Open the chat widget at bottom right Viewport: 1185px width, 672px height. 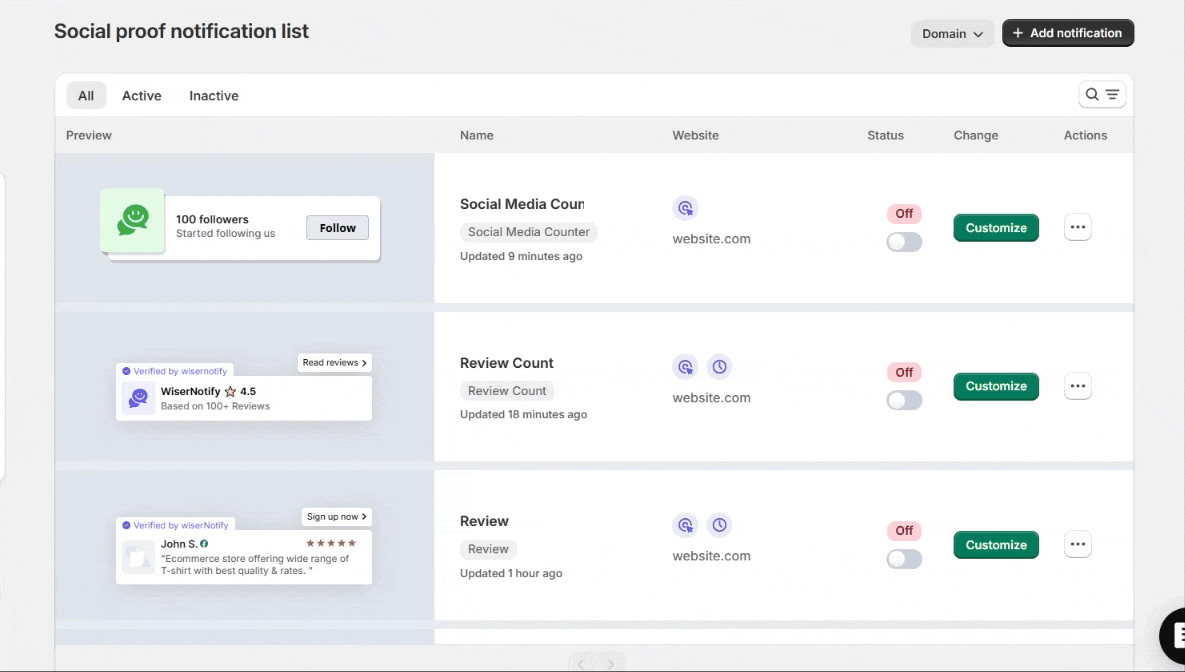pos(1174,634)
